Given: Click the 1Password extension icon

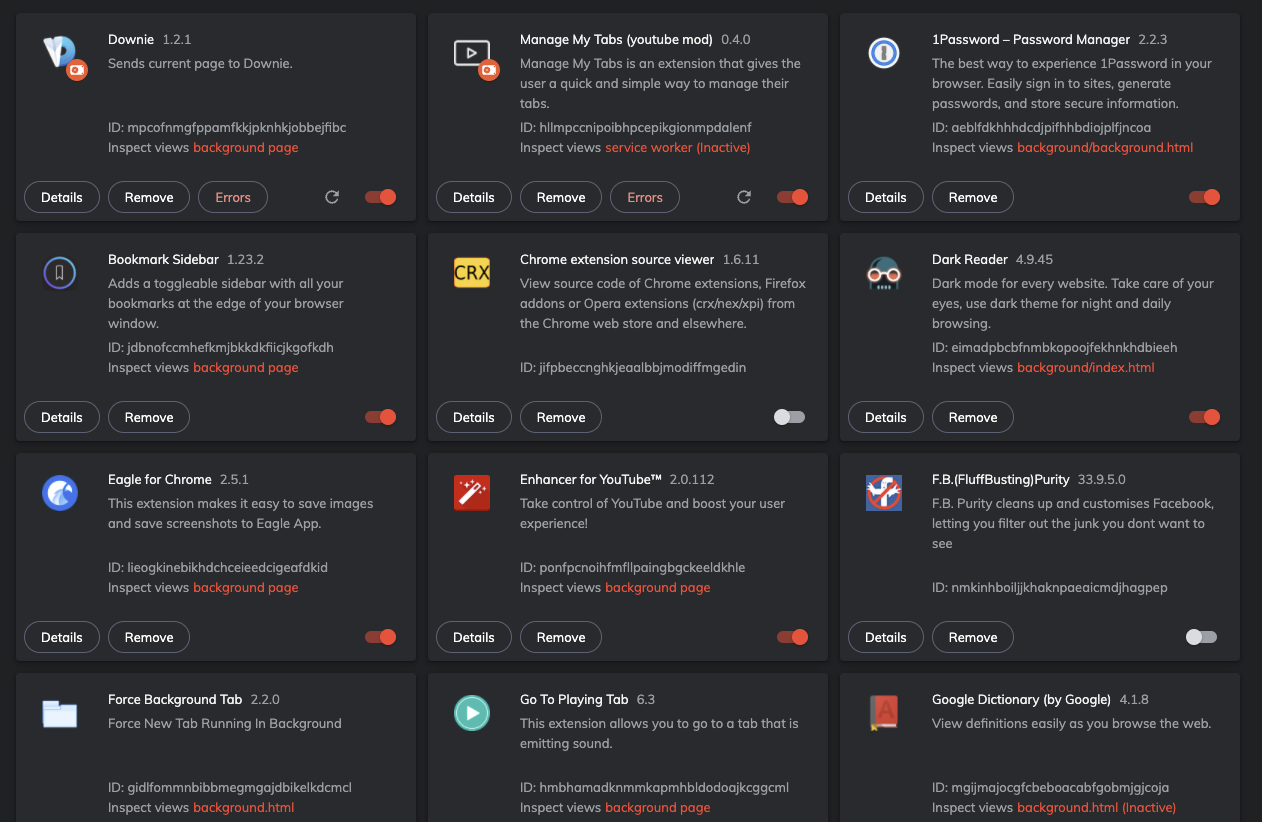Looking at the screenshot, I should coord(884,53).
